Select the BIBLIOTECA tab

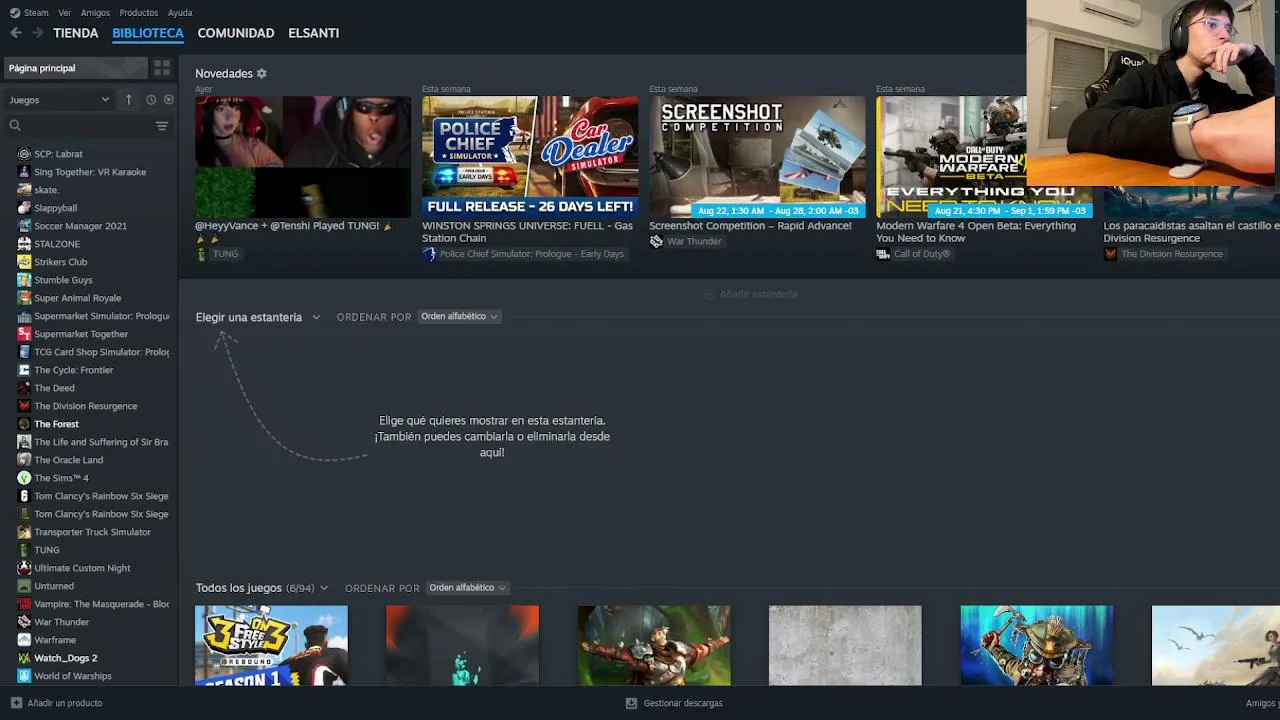[x=148, y=33]
